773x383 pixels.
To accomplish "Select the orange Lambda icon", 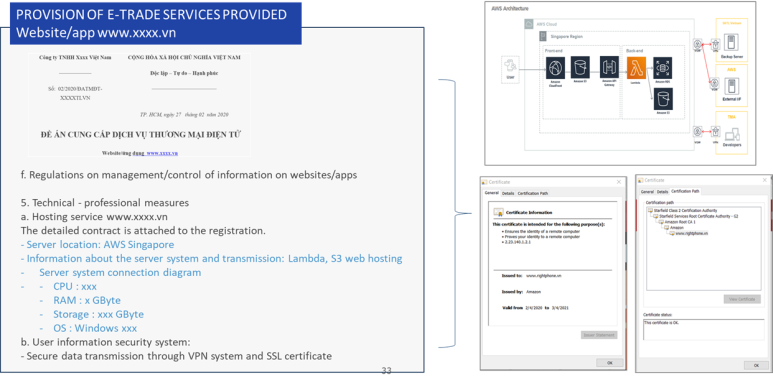I will click(636, 68).
